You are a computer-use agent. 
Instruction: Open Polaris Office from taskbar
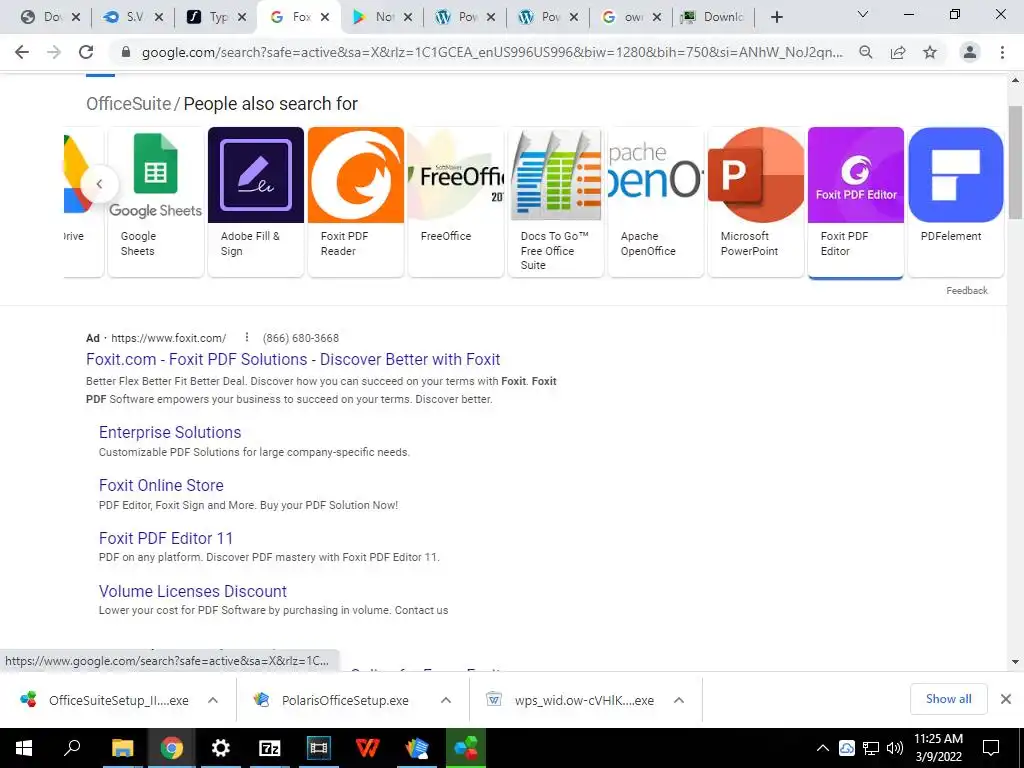click(x=417, y=748)
